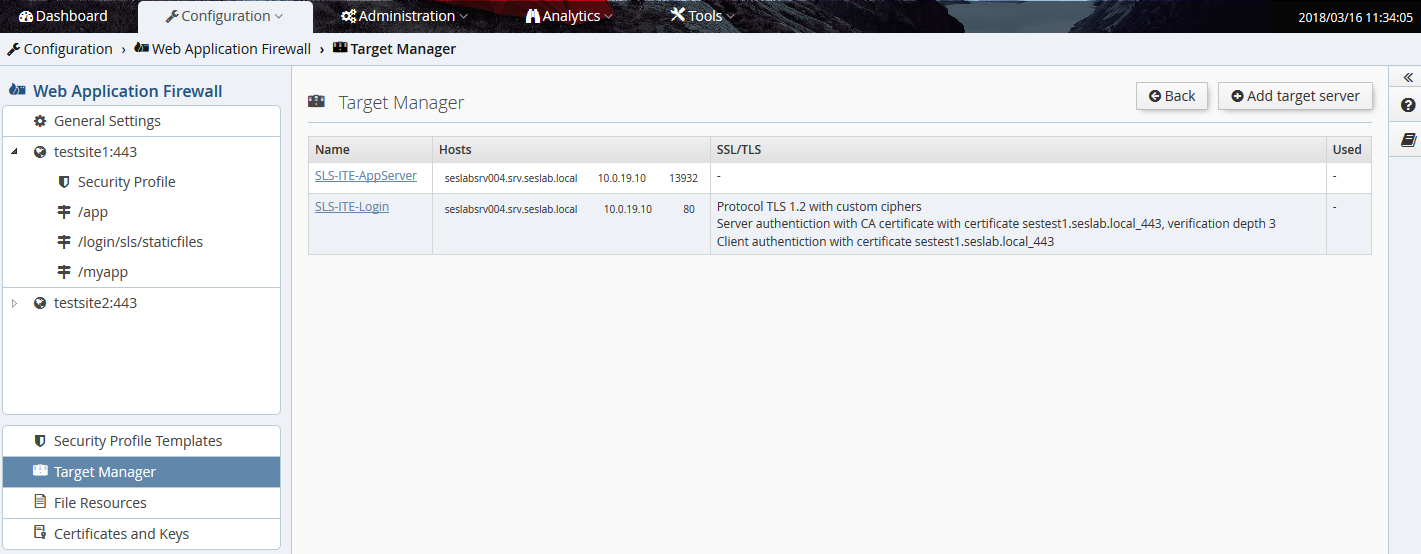This screenshot has width=1421, height=554.
Task: Click the Administration dropdown chevron
Action: (x=463, y=17)
